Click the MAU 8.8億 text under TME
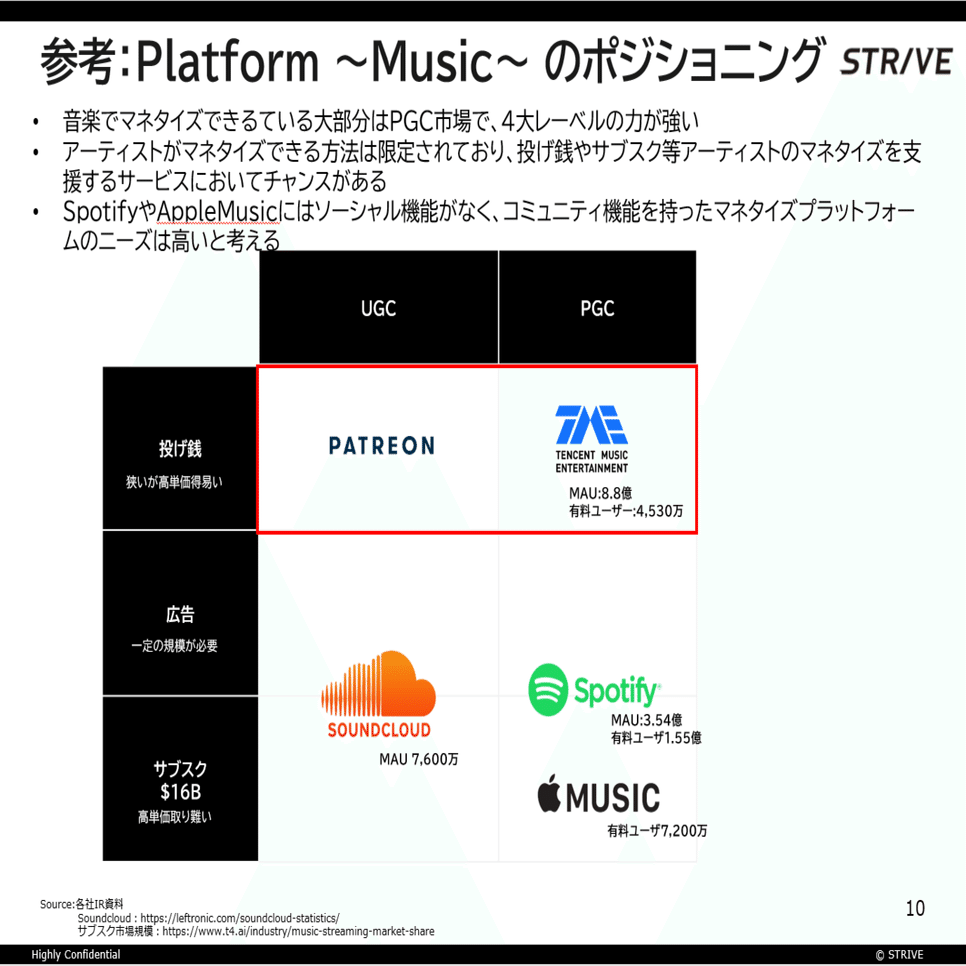 click(601, 492)
